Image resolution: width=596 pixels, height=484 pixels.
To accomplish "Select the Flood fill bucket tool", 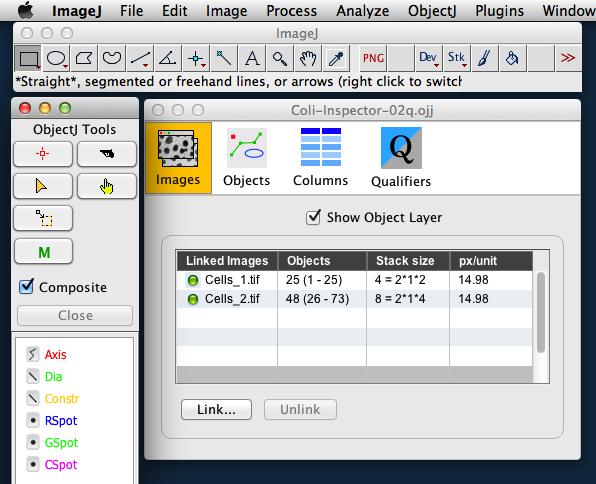I will point(513,58).
